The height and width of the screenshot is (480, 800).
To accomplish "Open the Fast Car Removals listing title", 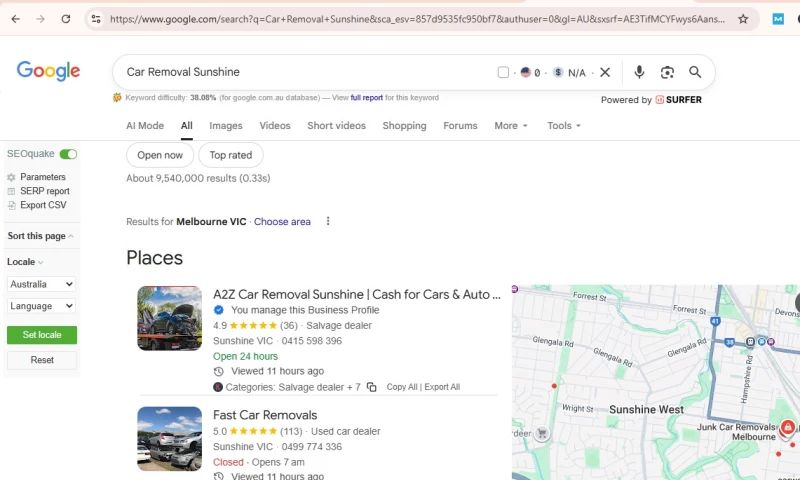I will [x=265, y=415].
